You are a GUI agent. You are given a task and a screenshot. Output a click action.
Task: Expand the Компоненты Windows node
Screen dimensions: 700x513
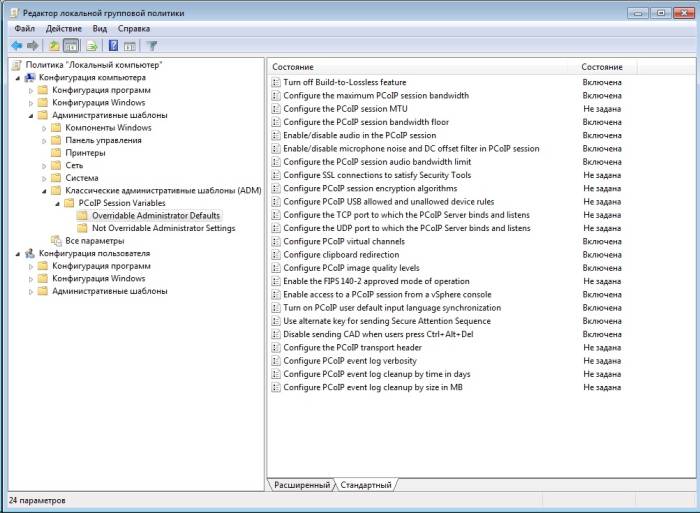(x=44, y=128)
